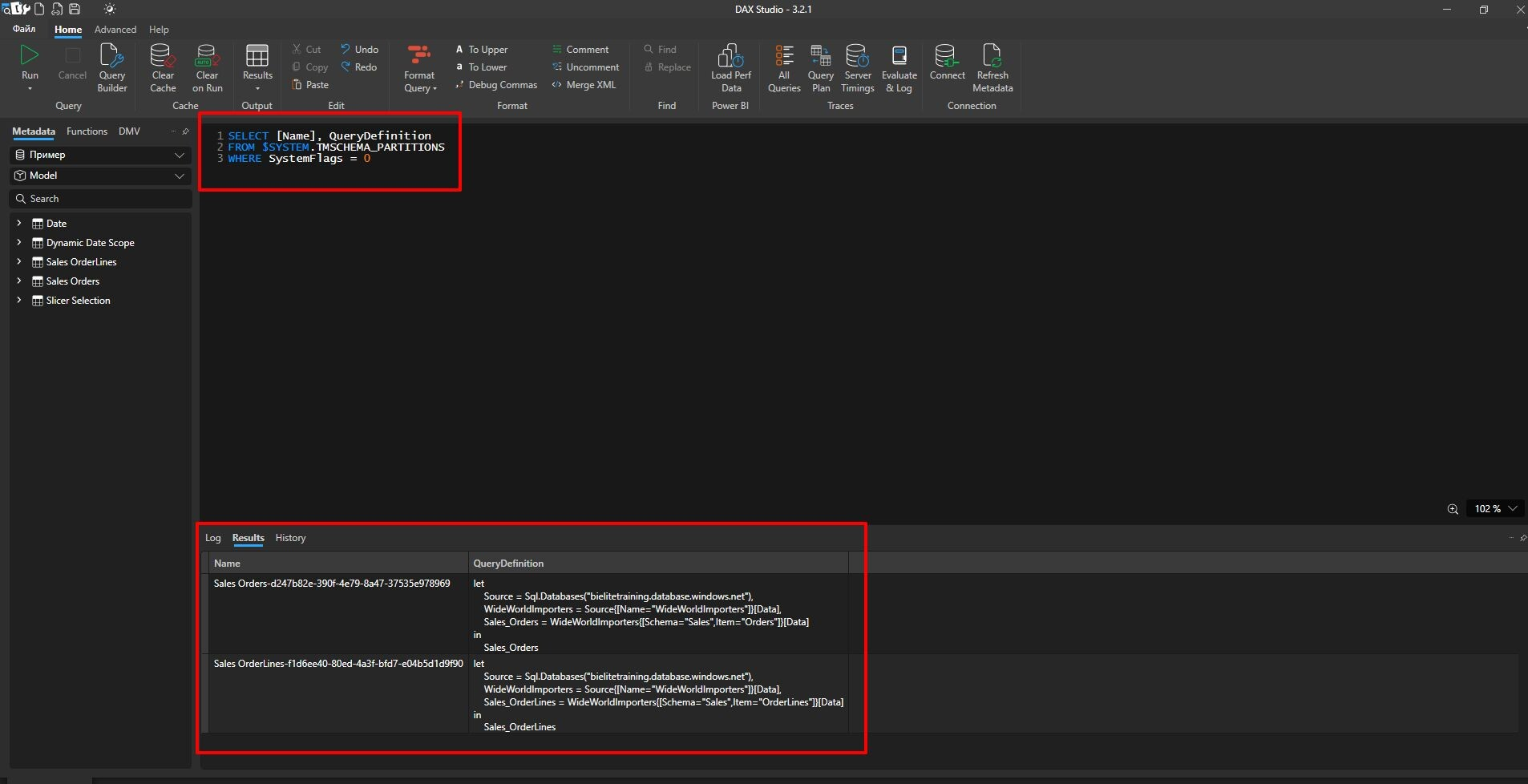Switch to the Advanced ribbon tab
Viewport: 1528px width, 784px height.
(115, 30)
